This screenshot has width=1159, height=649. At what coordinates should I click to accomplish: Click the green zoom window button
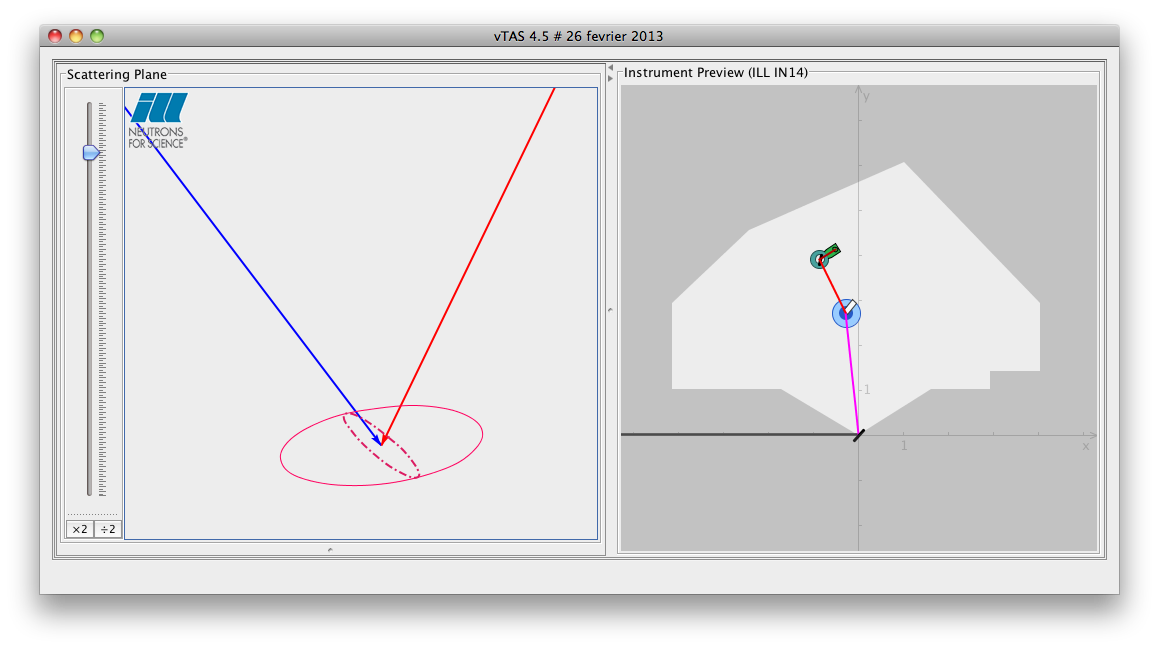(x=97, y=36)
